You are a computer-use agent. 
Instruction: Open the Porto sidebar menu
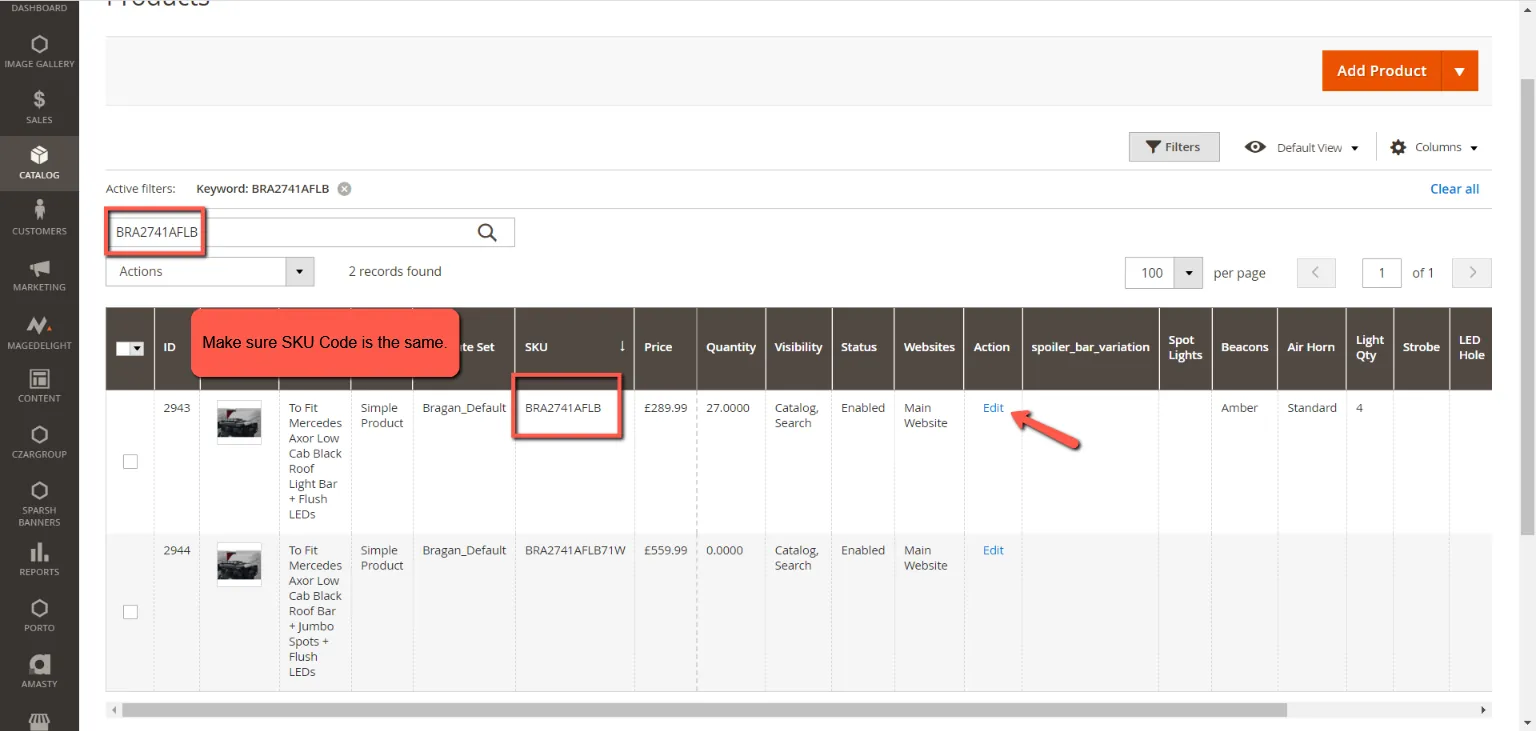pos(39,616)
